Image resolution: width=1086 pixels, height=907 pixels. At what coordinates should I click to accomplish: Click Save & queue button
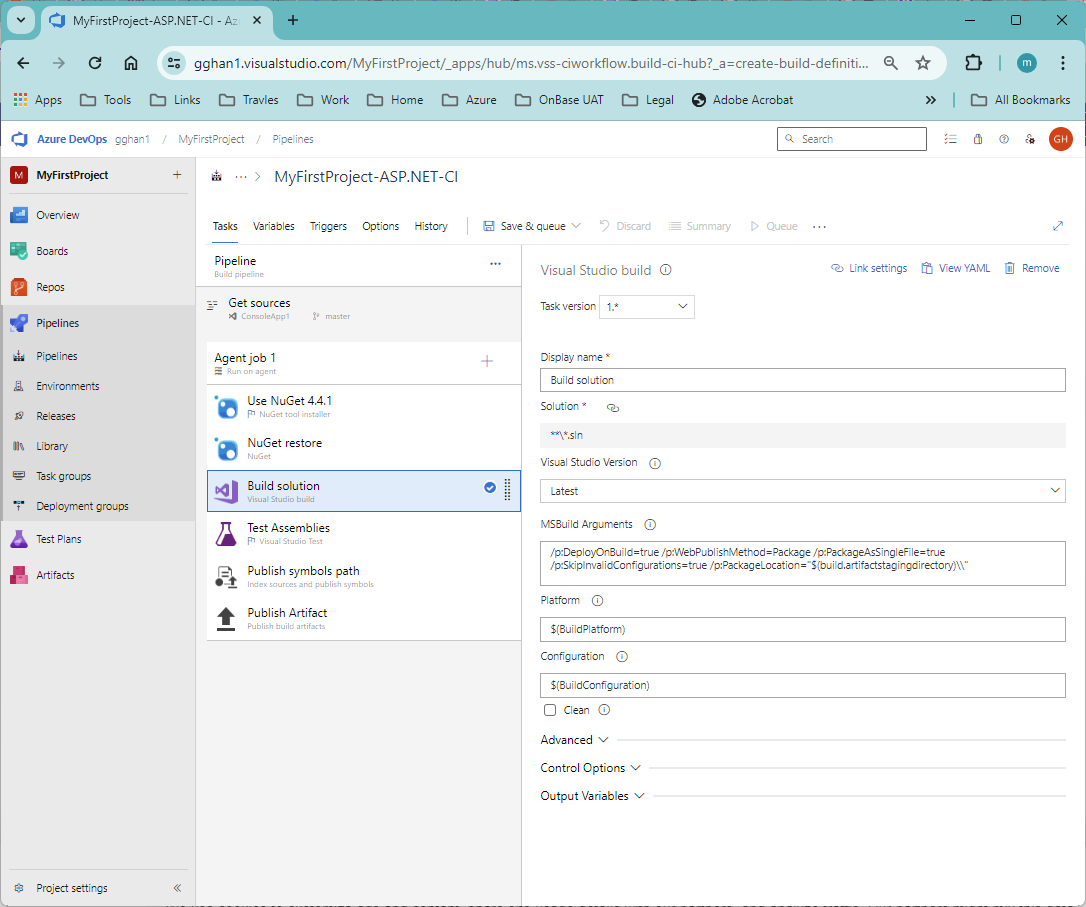531,226
